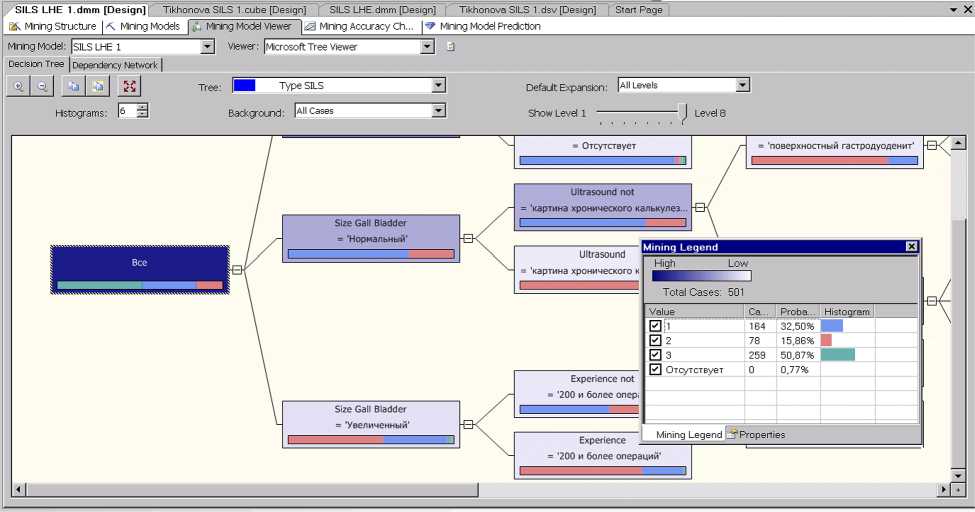Collapse the Ultrasound not node
Image resolution: width=975 pixels, height=512 pixels.
click(700, 207)
